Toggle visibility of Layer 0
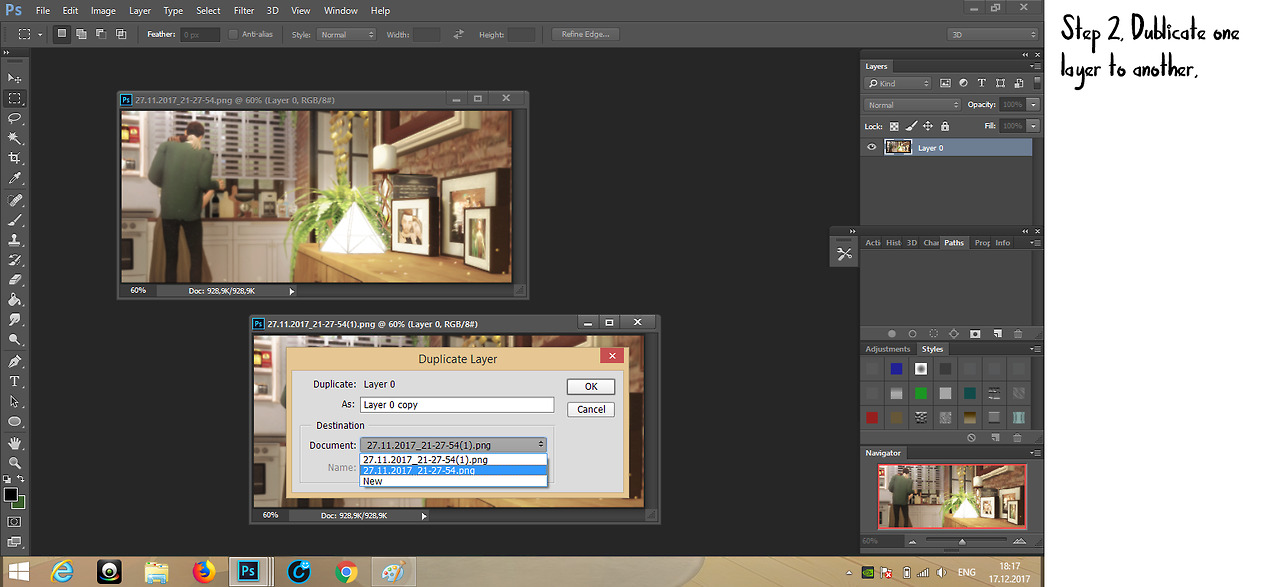1280x587 pixels. [872, 147]
